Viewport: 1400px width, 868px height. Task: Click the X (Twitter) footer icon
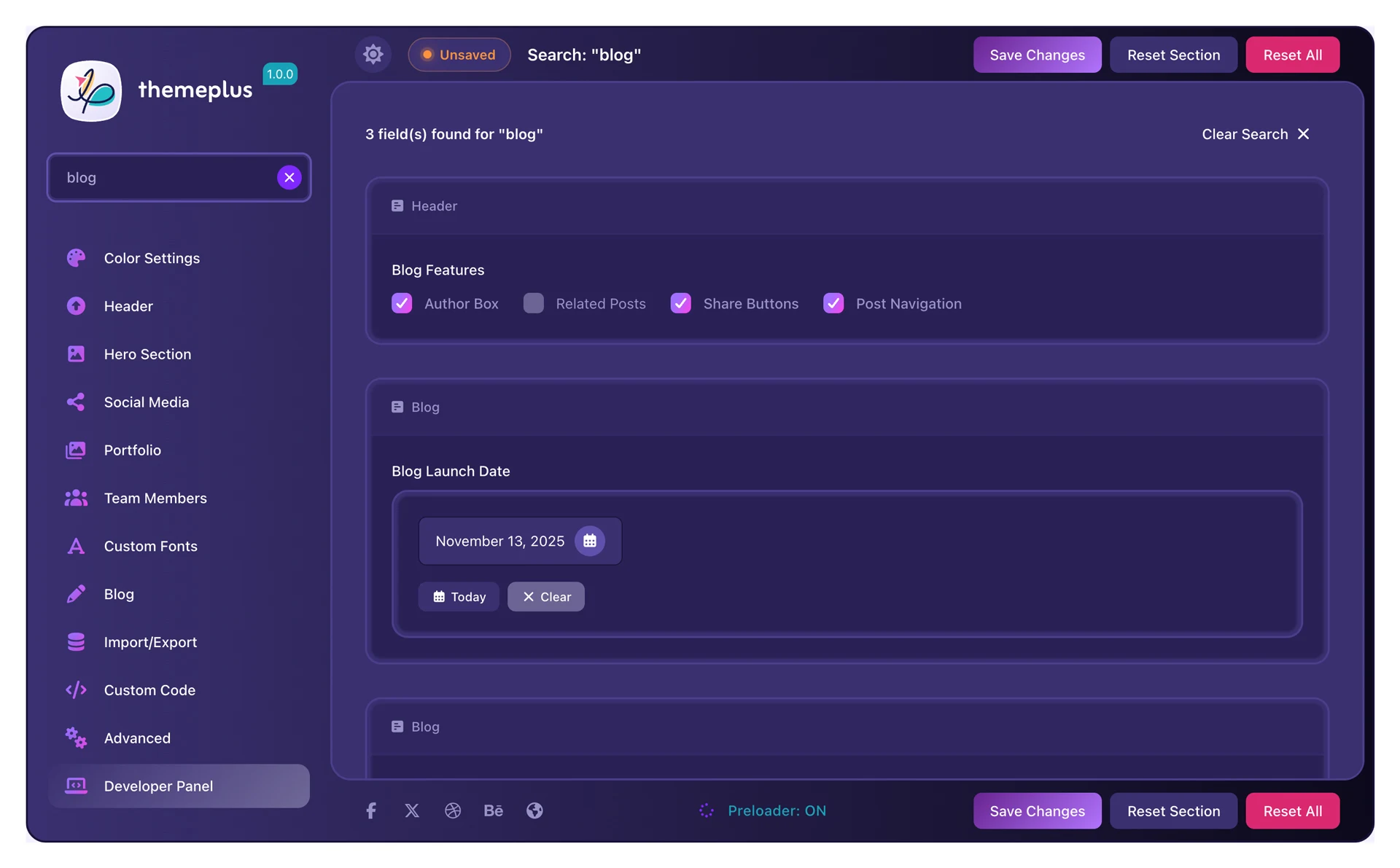point(412,810)
